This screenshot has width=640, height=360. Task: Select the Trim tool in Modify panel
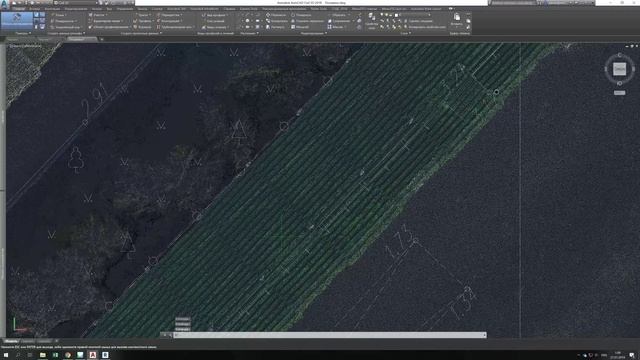click(x=338, y=15)
